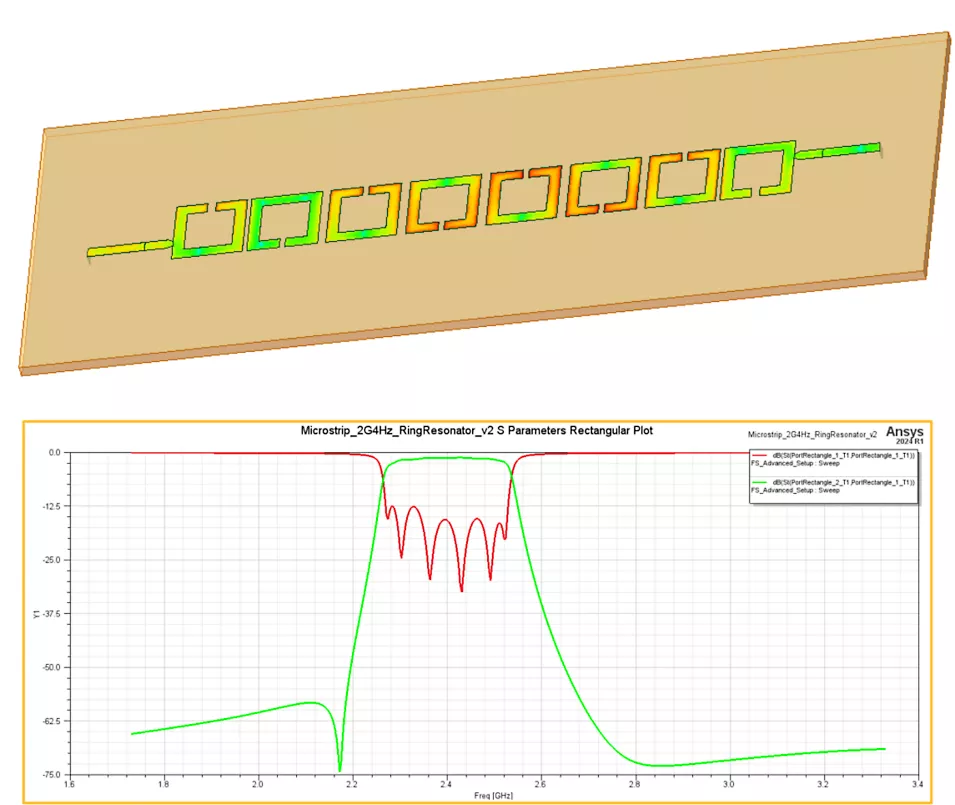
Task: Click the 3.4 tick label on the frequency axis
Action: (918, 785)
